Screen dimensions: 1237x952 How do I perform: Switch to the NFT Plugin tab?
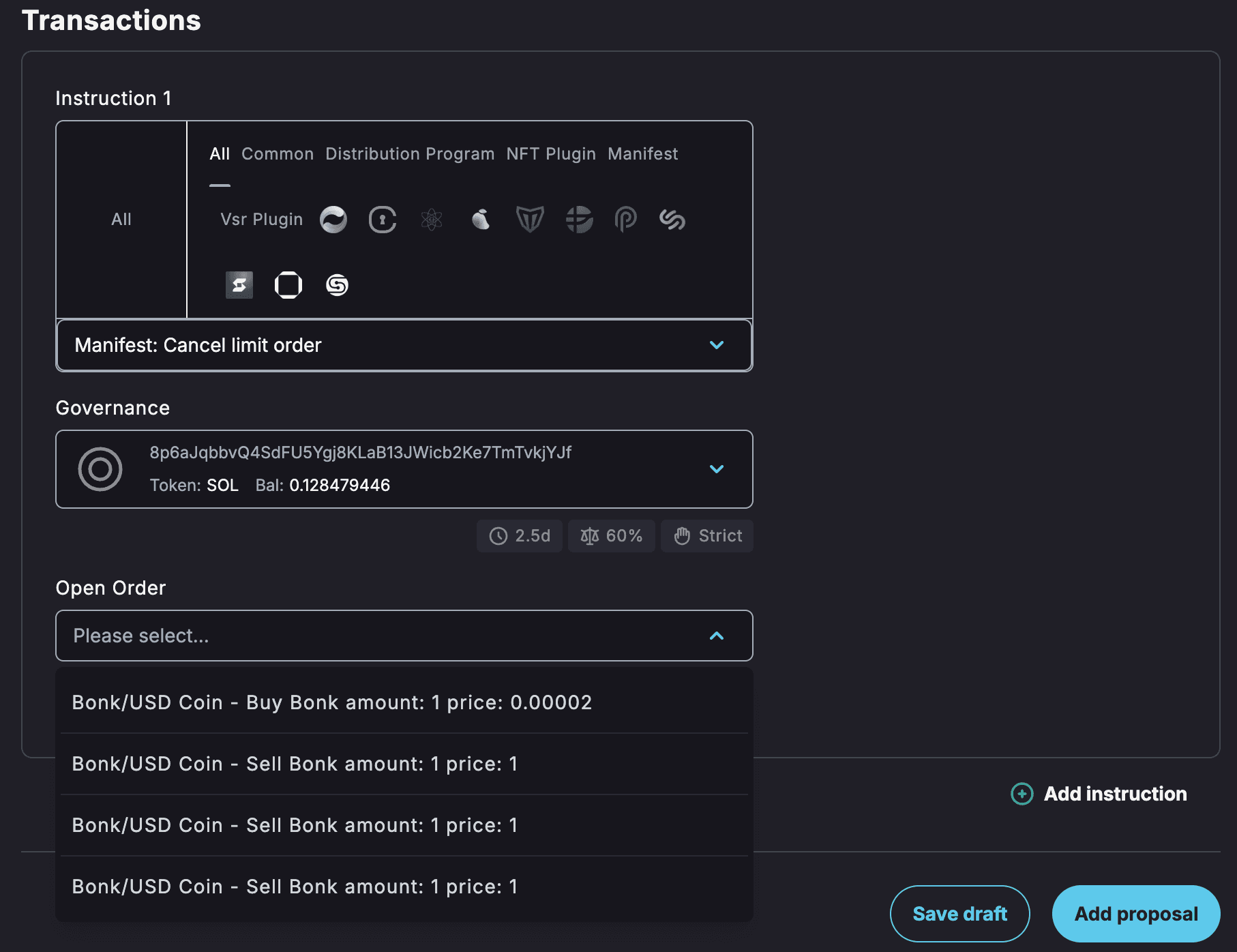pyautogui.click(x=551, y=154)
